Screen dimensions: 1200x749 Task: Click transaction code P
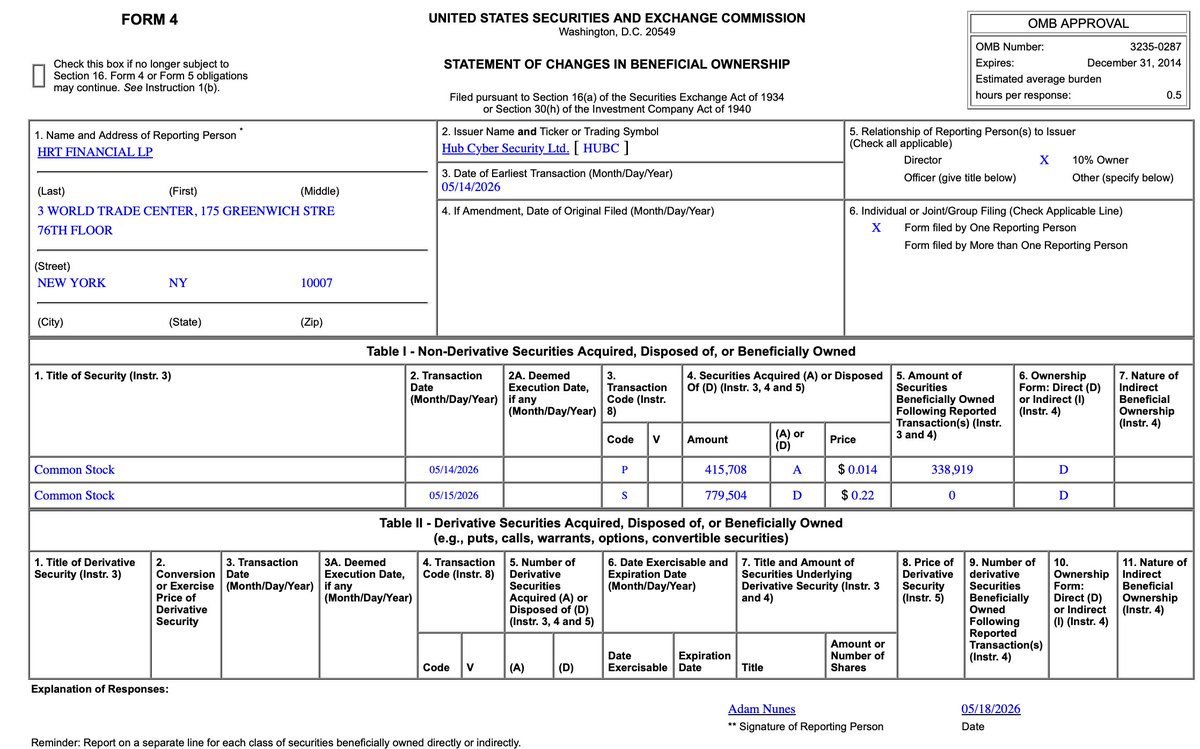coord(624,469)
